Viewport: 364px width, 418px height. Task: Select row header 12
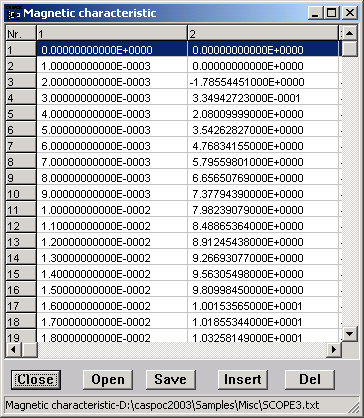21,225
